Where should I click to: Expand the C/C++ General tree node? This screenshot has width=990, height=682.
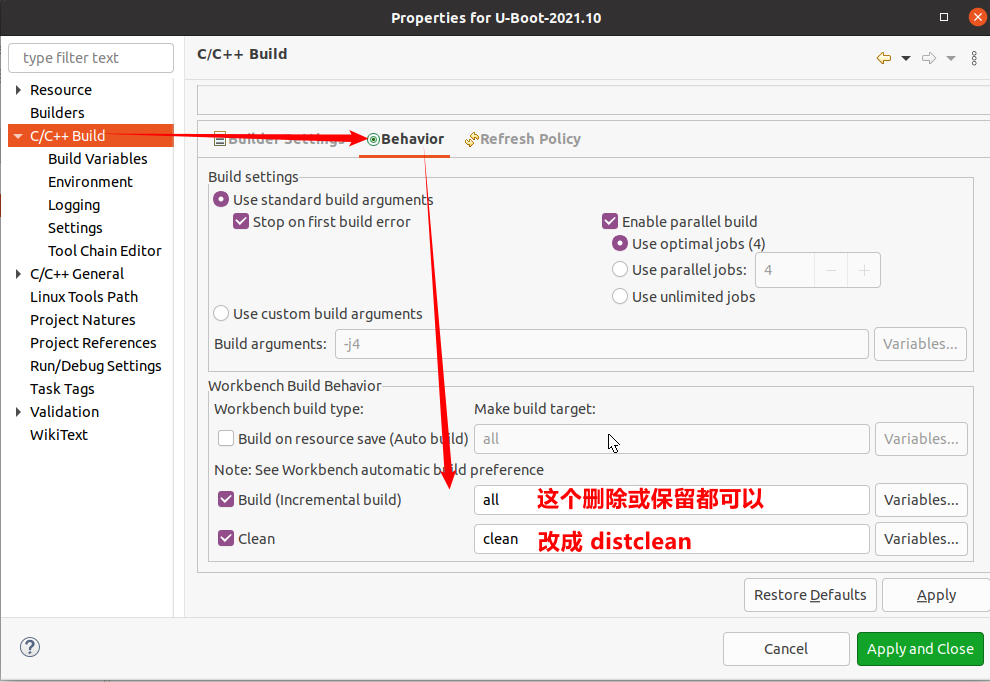(x=18, y=274)
